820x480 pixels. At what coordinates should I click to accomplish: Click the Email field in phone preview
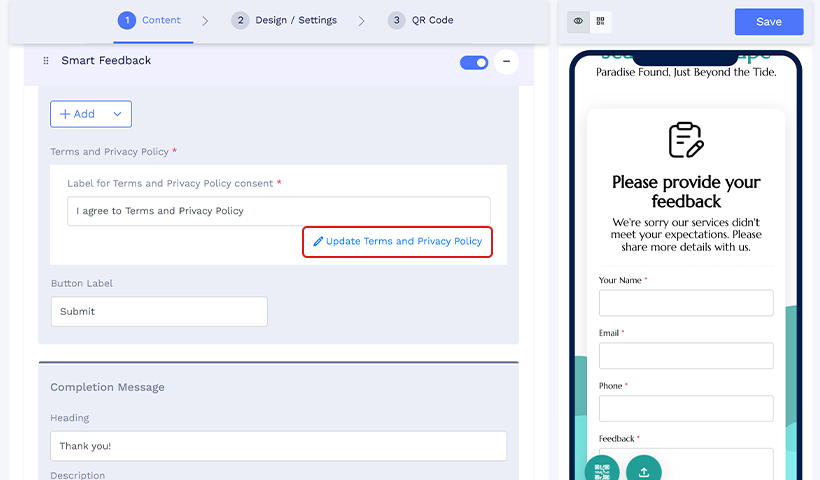686,356
